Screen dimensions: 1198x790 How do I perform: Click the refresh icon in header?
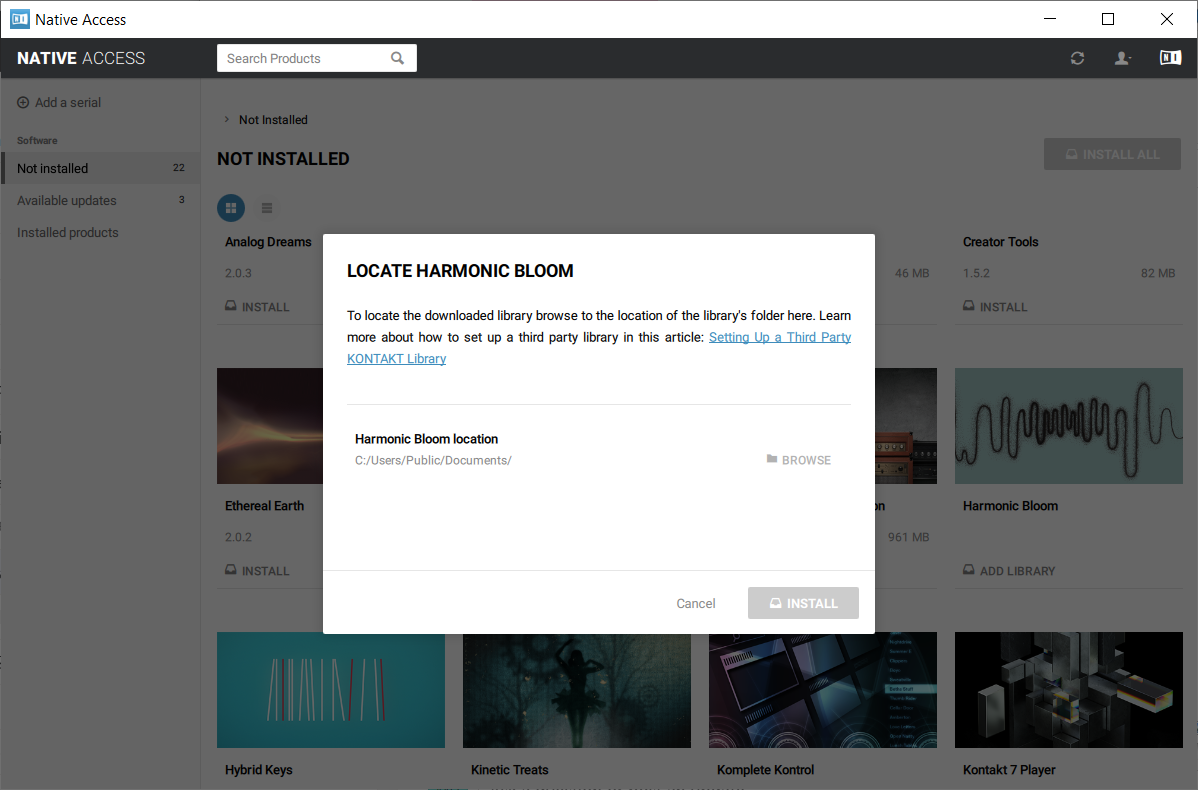pyautogui.click(x=1077, y=58)
